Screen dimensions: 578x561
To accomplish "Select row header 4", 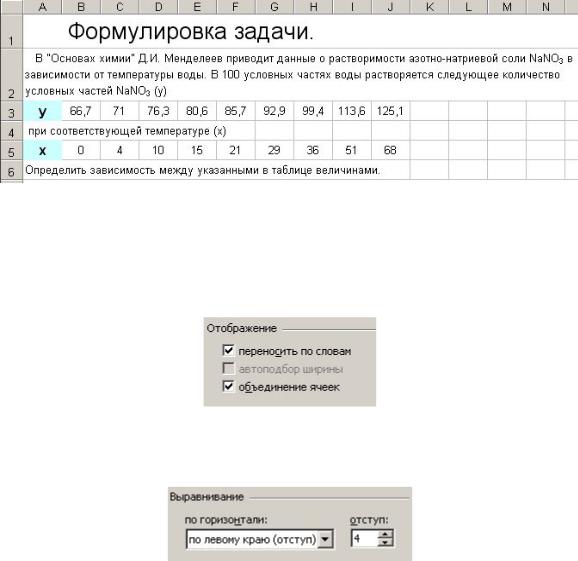I will click(11, 130).
